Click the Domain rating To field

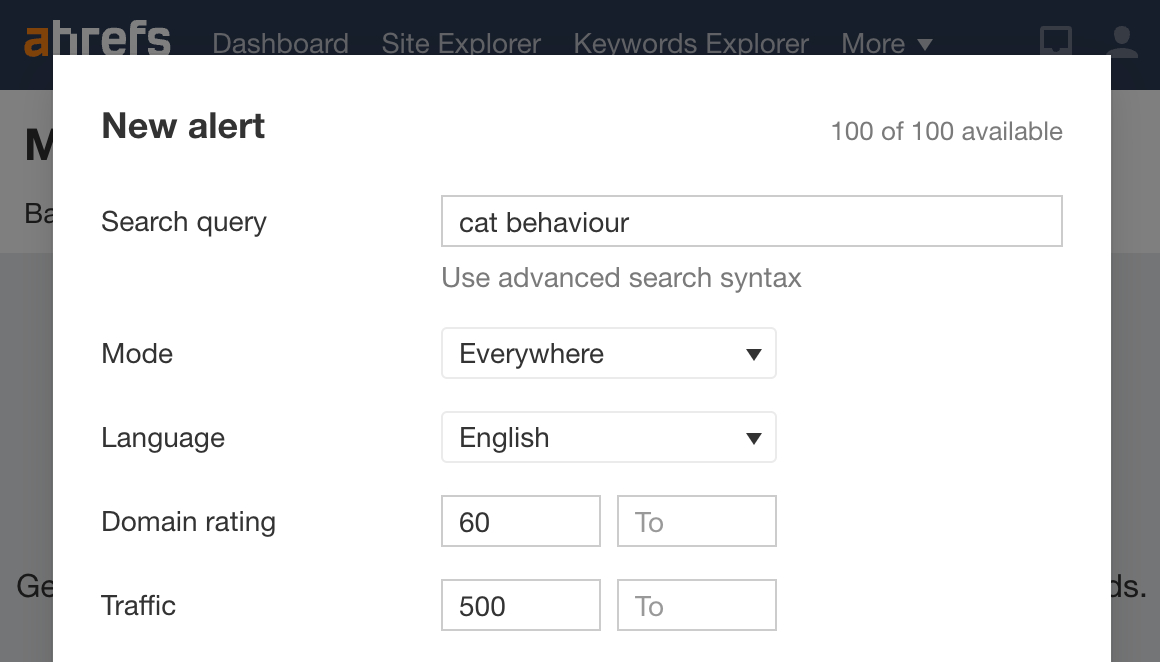(x=696, y=521)
